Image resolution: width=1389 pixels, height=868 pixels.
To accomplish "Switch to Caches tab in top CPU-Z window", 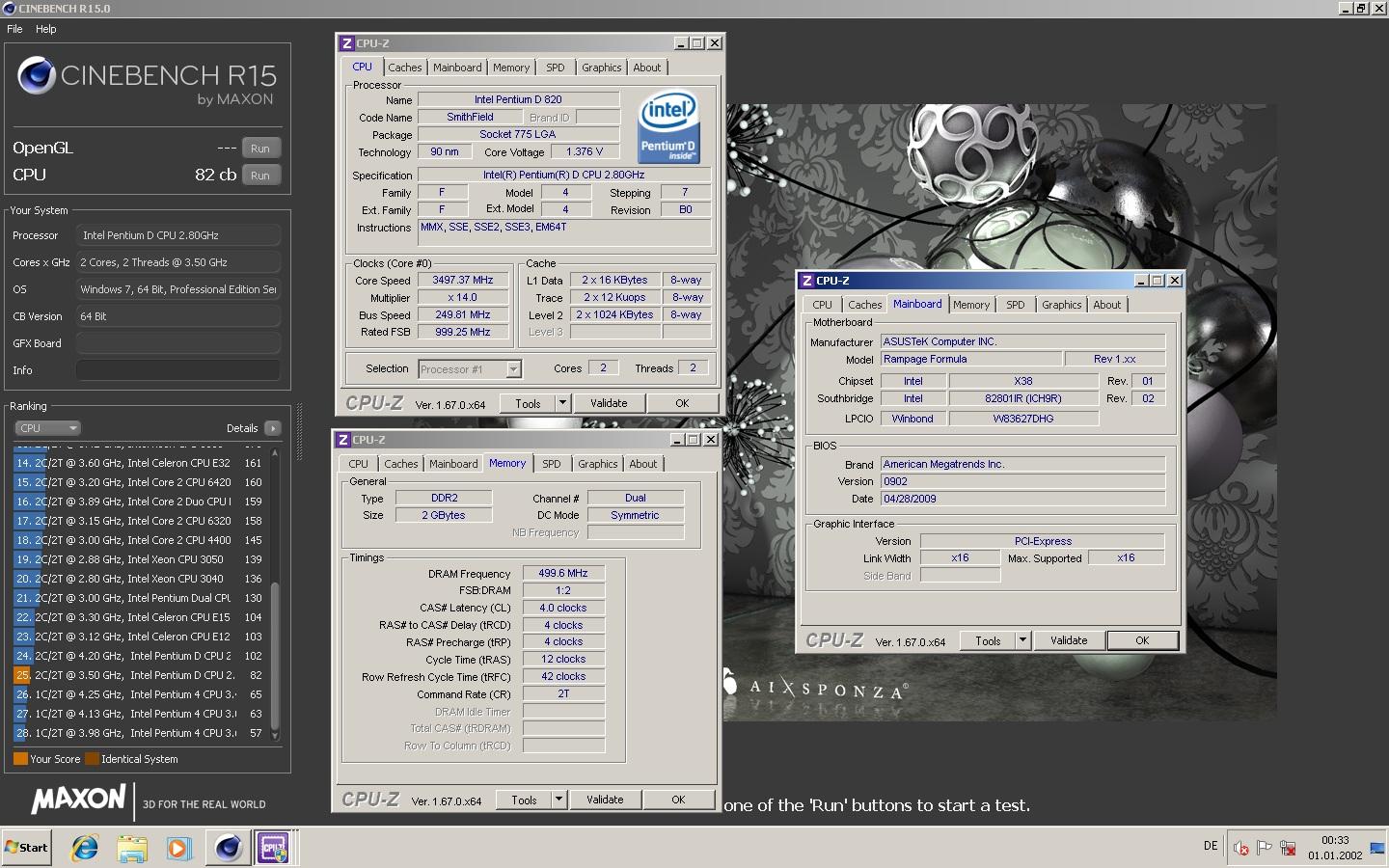I will coord(405,68).
